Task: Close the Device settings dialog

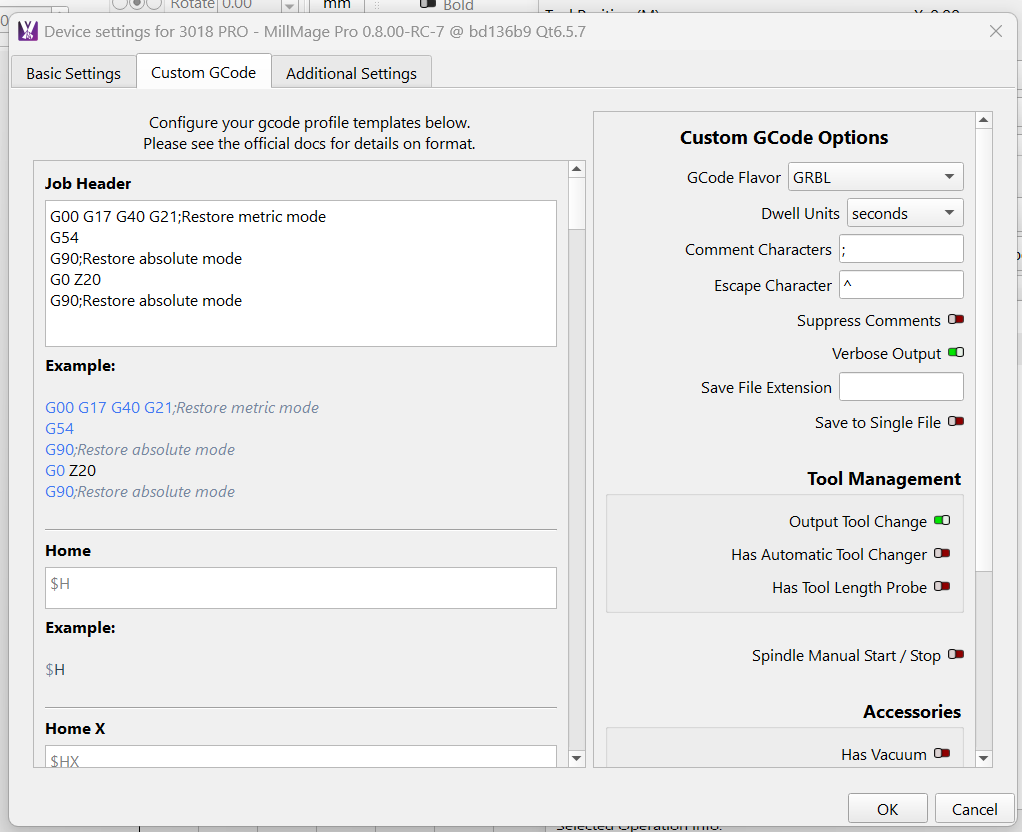Action: (x=995, y=31)
